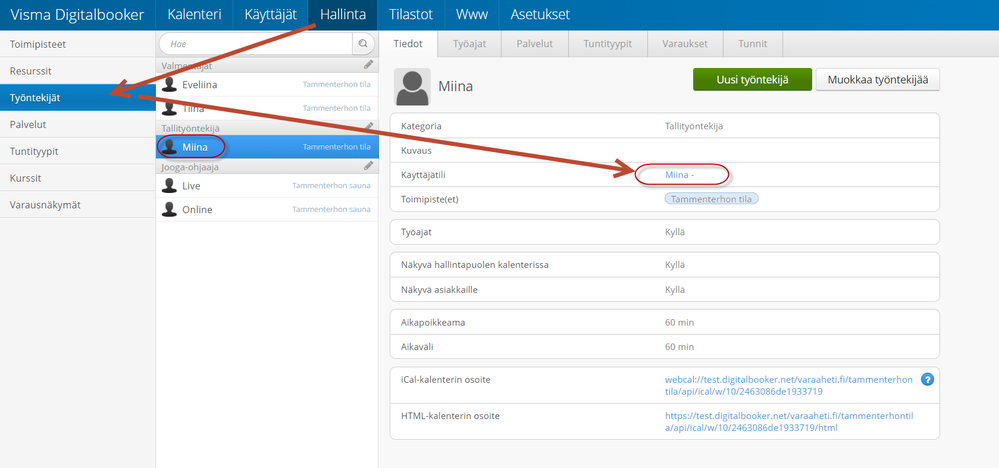Edit the Jooga-ohjaaja category with pencil icon
The height and width of the screenshot is (468, 999).
368,166
